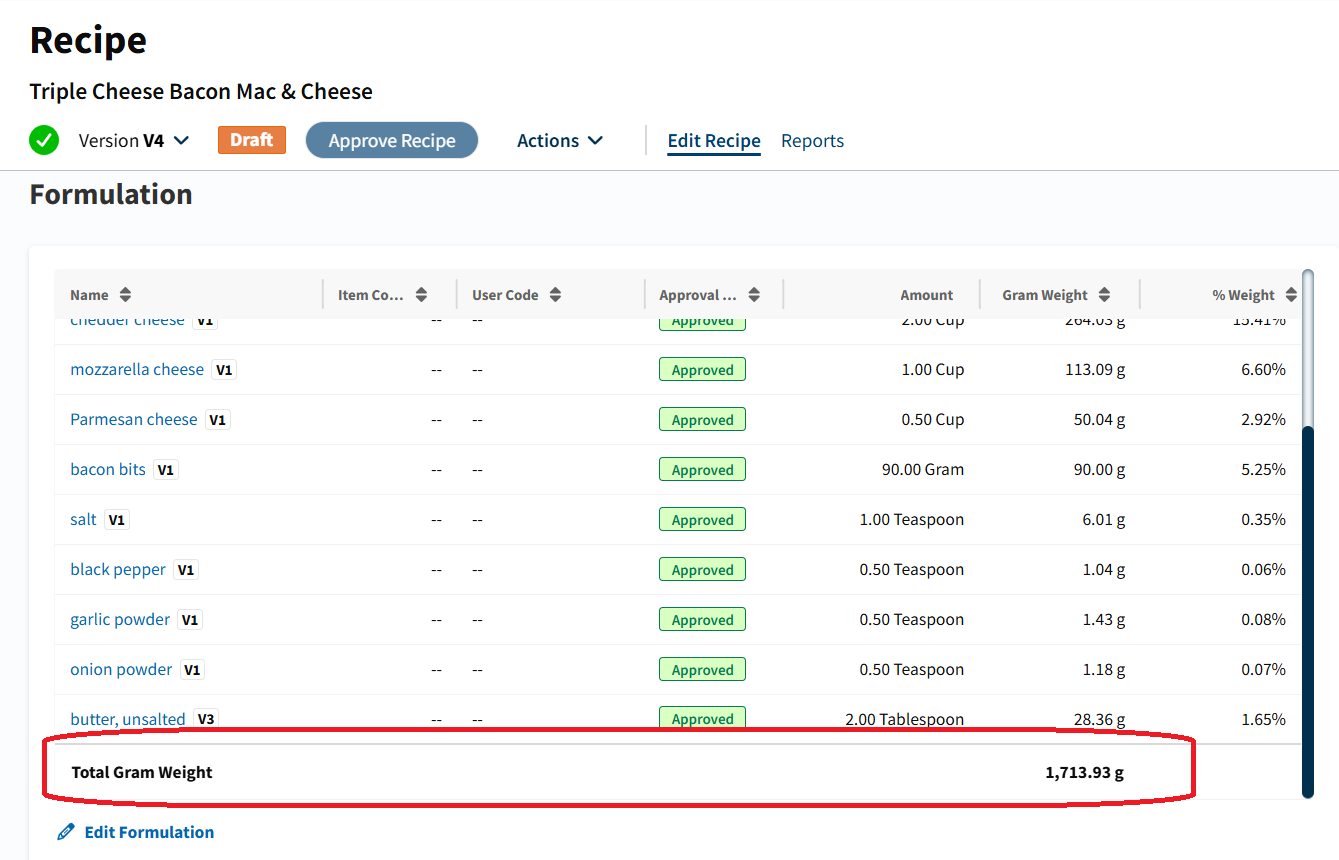Click the green checkmark status icon
The height and width of the screenshot is (860, 1339).
[x=44, y=140]
